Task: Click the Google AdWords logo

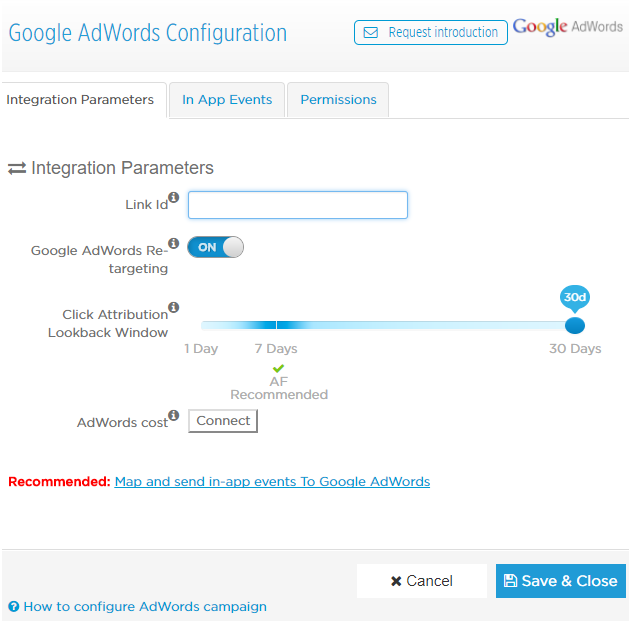Action: (x=568, y=27)
